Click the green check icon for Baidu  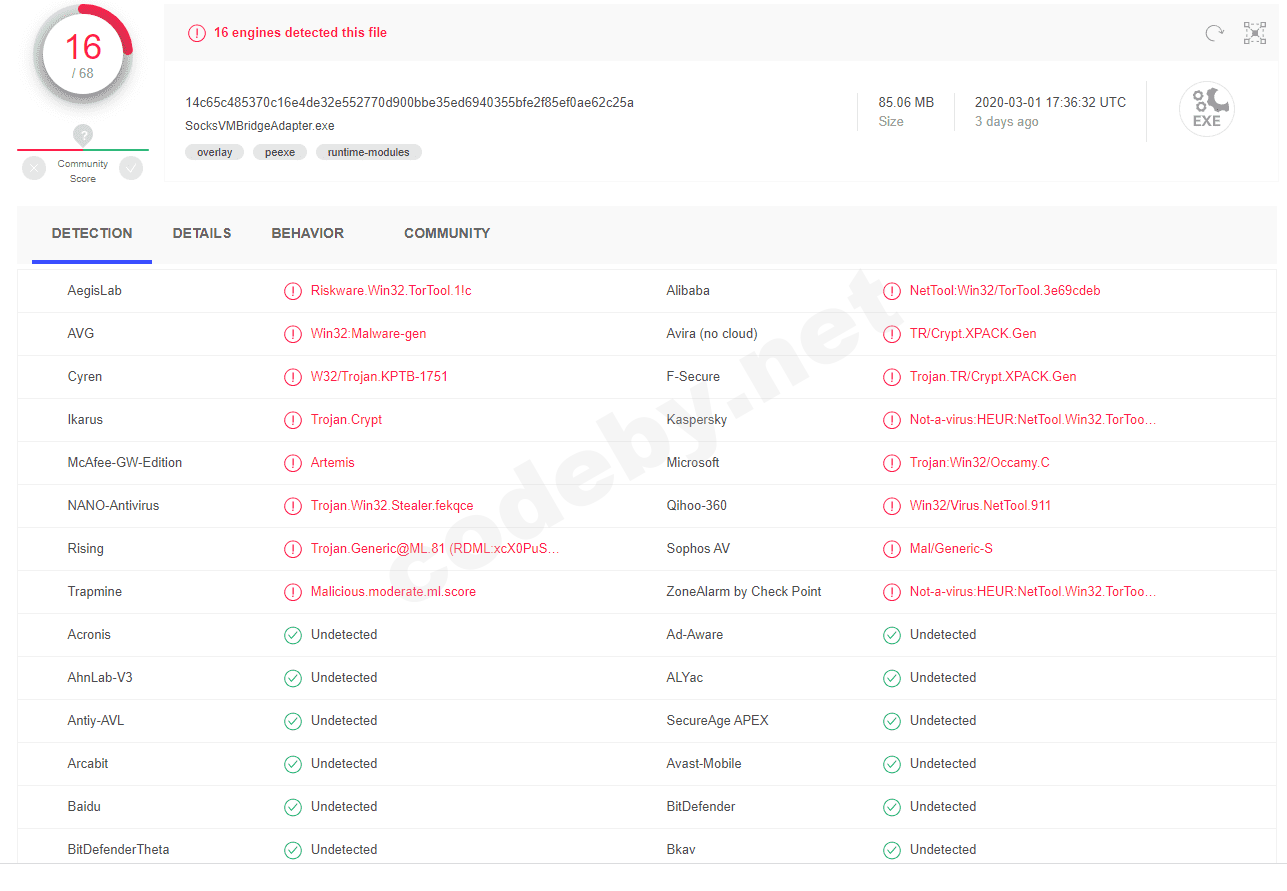293,807
